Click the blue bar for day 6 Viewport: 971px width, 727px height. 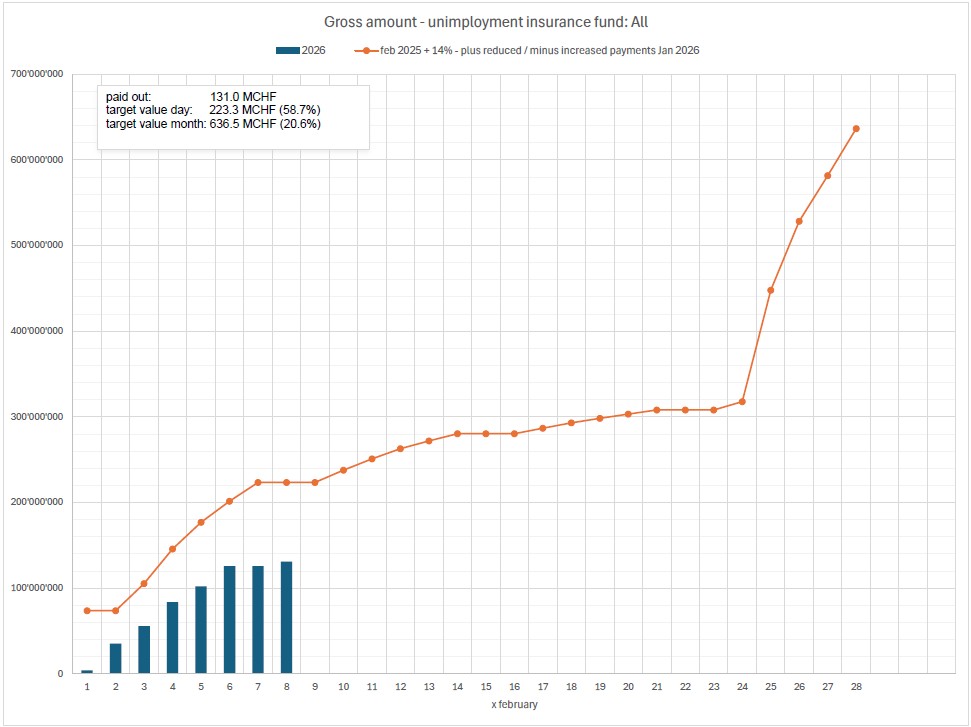click(x=230, y=620)
